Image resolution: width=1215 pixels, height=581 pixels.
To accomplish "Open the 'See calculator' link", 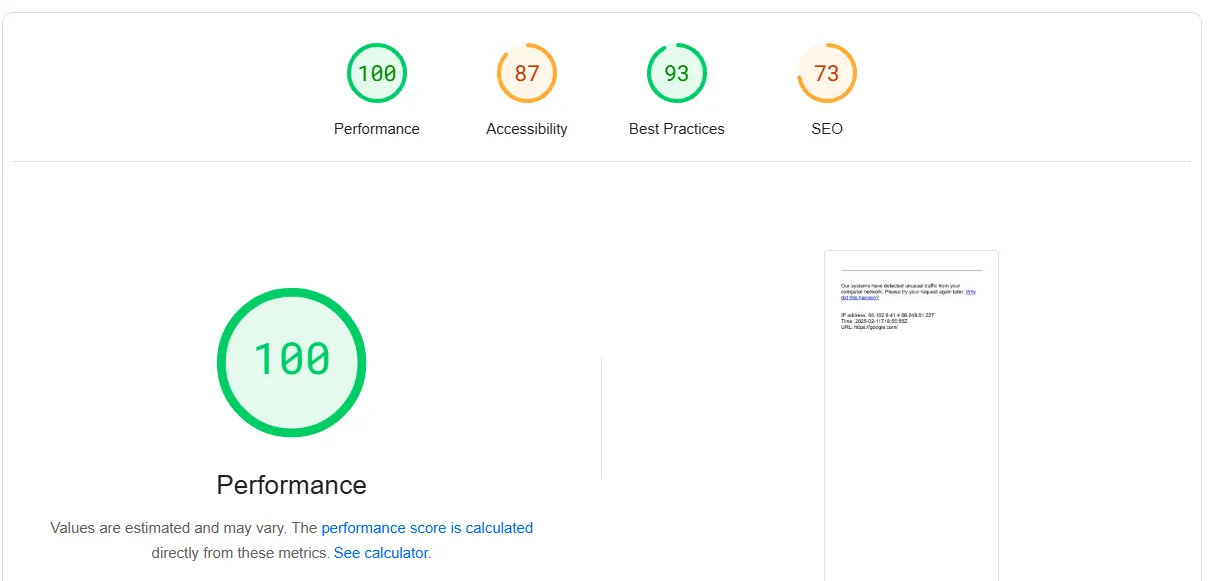I will point(381,553).
